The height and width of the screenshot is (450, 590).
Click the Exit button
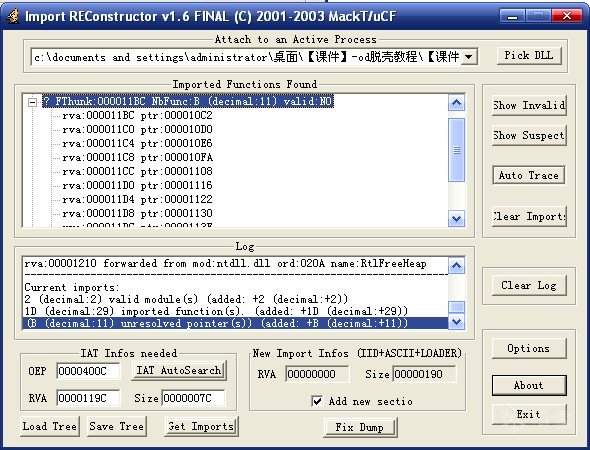point(529,415)
